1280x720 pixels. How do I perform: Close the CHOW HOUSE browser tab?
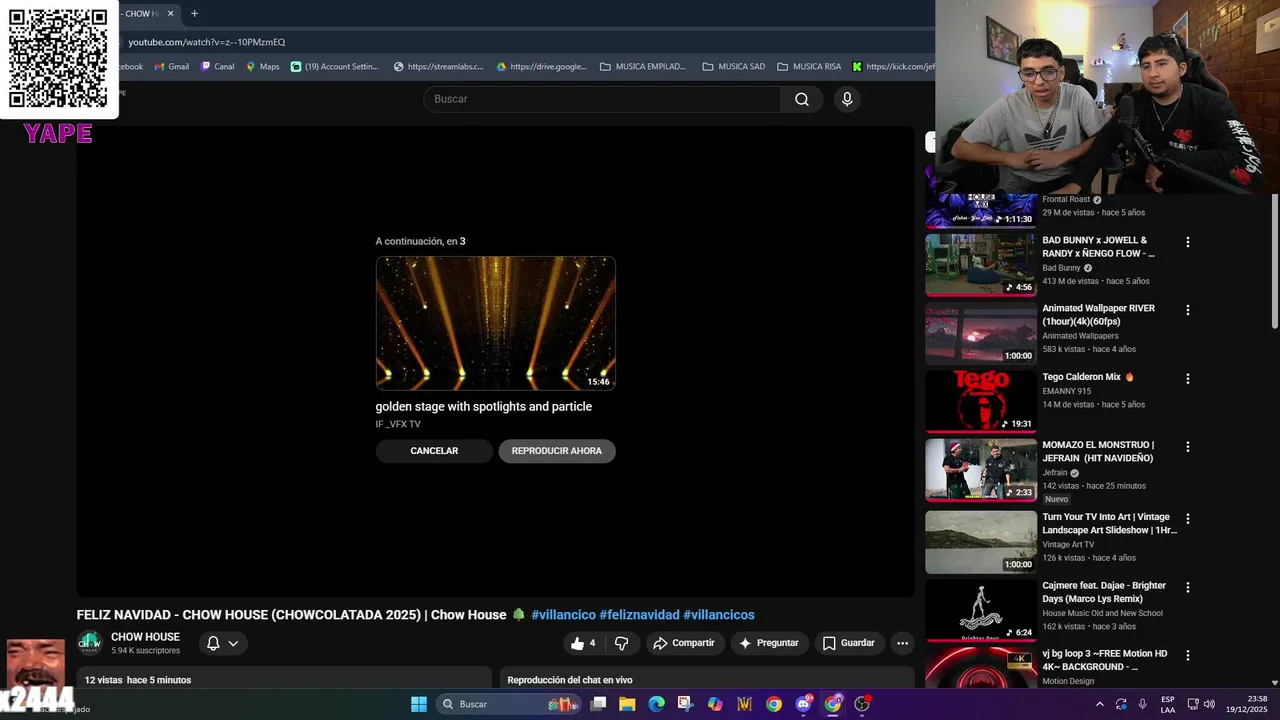tap(170, 13)
